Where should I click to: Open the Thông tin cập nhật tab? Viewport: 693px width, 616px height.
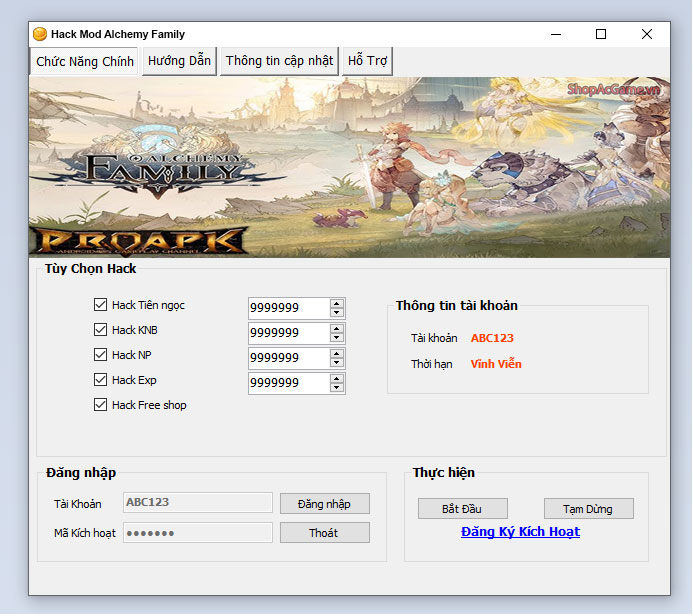click(279, 61)
